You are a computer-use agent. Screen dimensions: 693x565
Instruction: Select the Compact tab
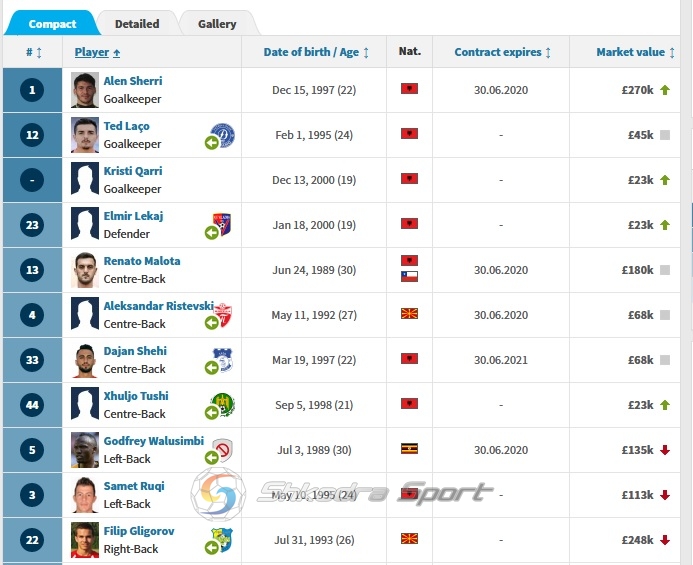pyautogui.click(x=52, y=24)
